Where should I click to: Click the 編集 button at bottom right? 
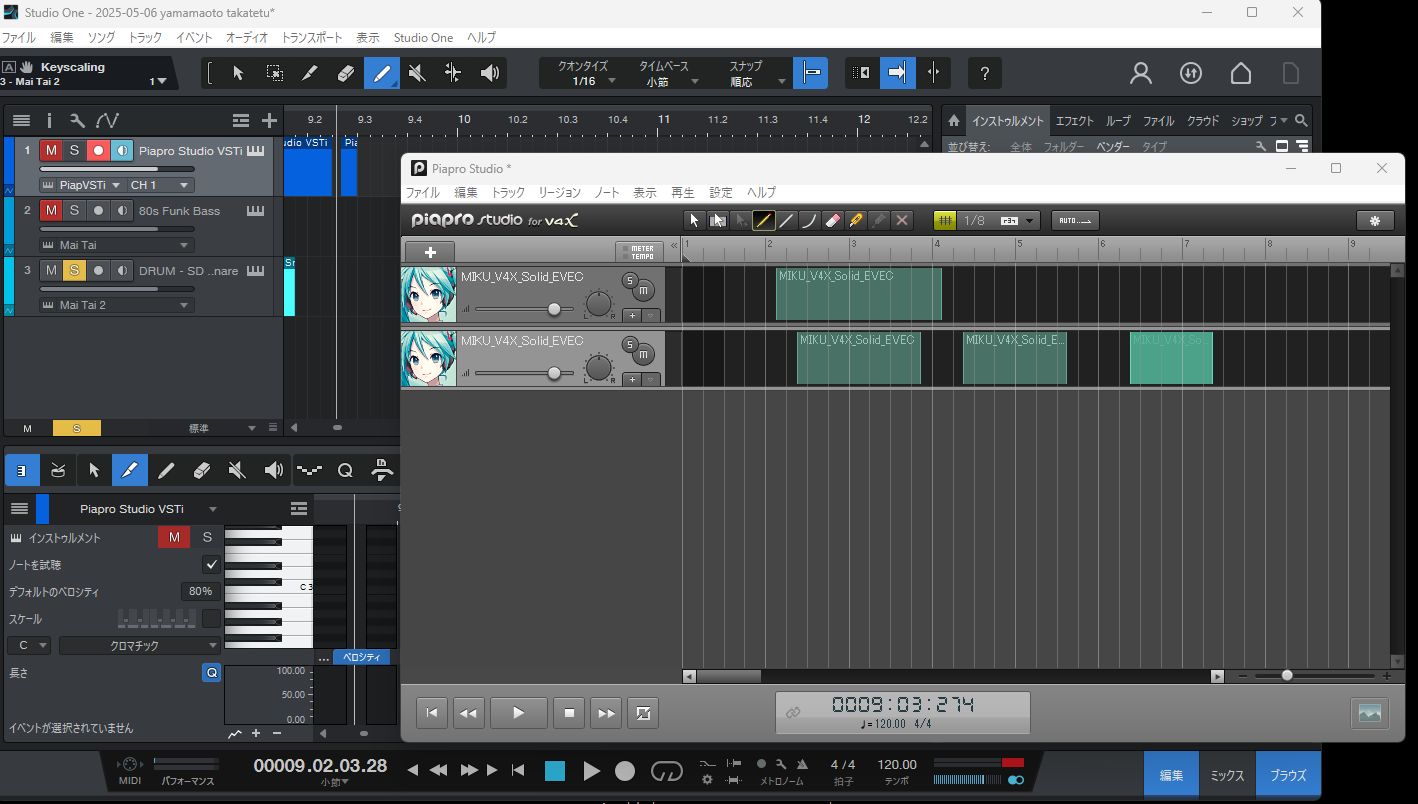pyautogui.click(x=1171, y=775)
